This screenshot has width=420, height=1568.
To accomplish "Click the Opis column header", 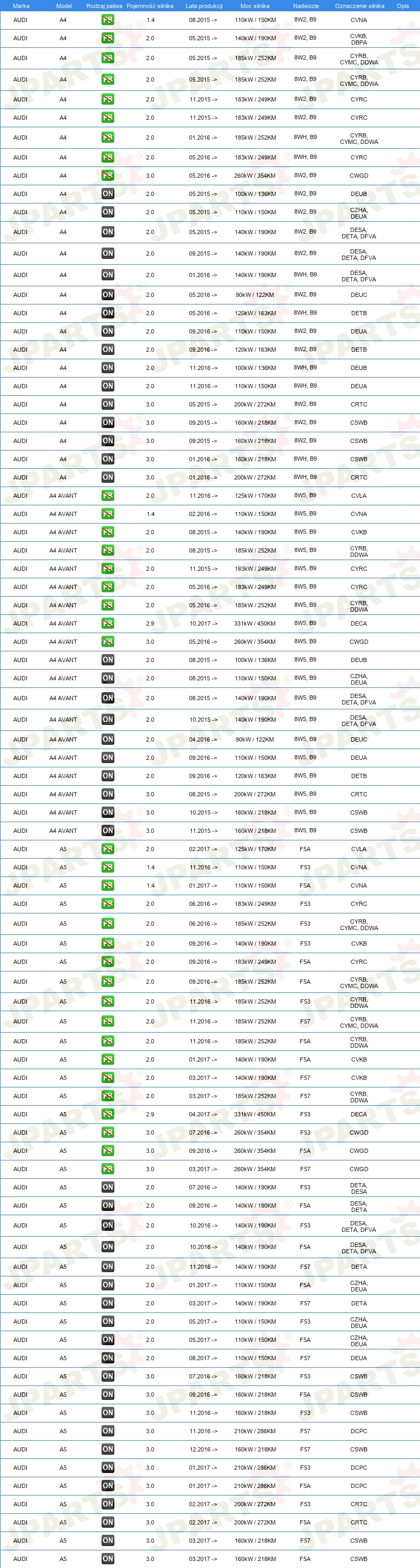I will pos(403,5).
